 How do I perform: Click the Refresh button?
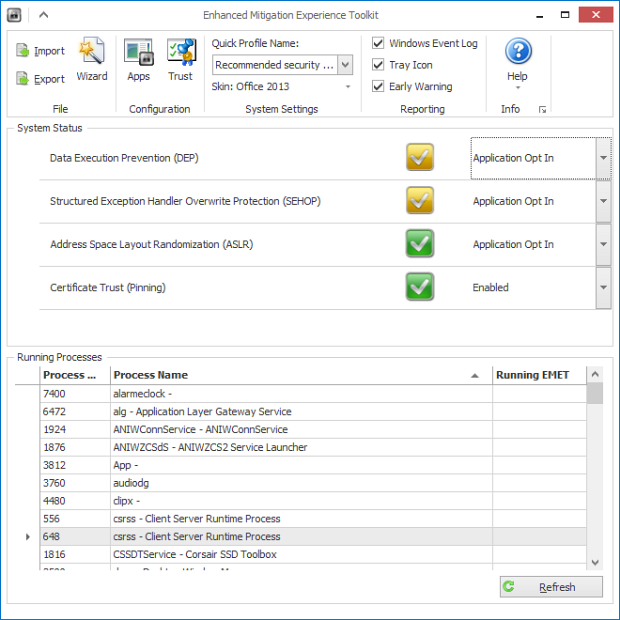tap(551, 587)
